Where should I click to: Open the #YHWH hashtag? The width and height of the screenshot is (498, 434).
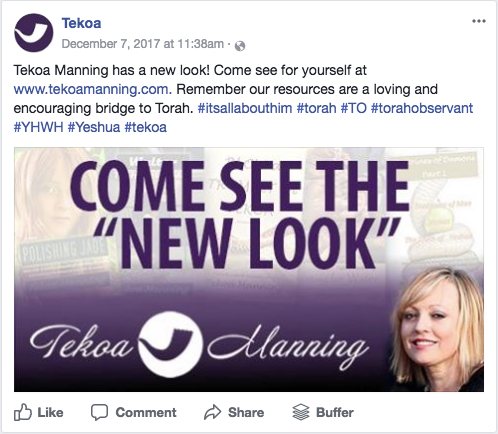38,127
